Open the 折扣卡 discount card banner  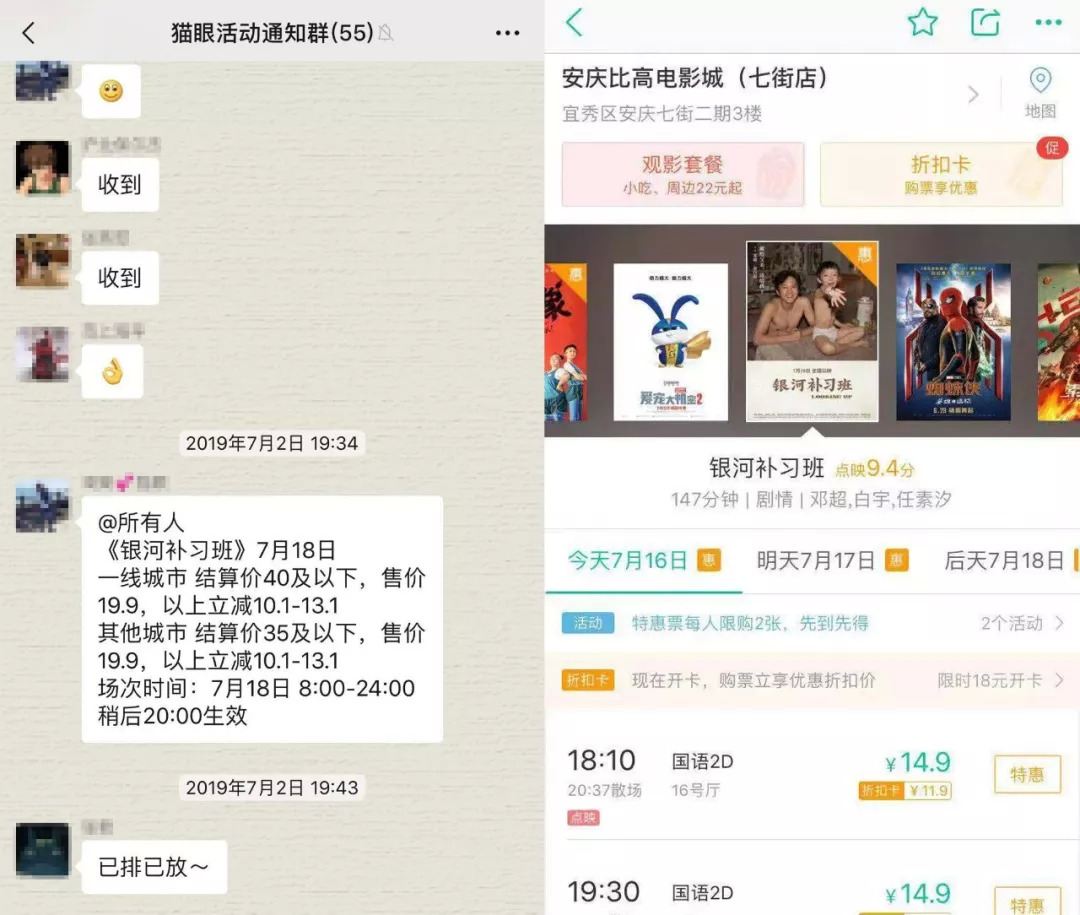pos(941,174)
